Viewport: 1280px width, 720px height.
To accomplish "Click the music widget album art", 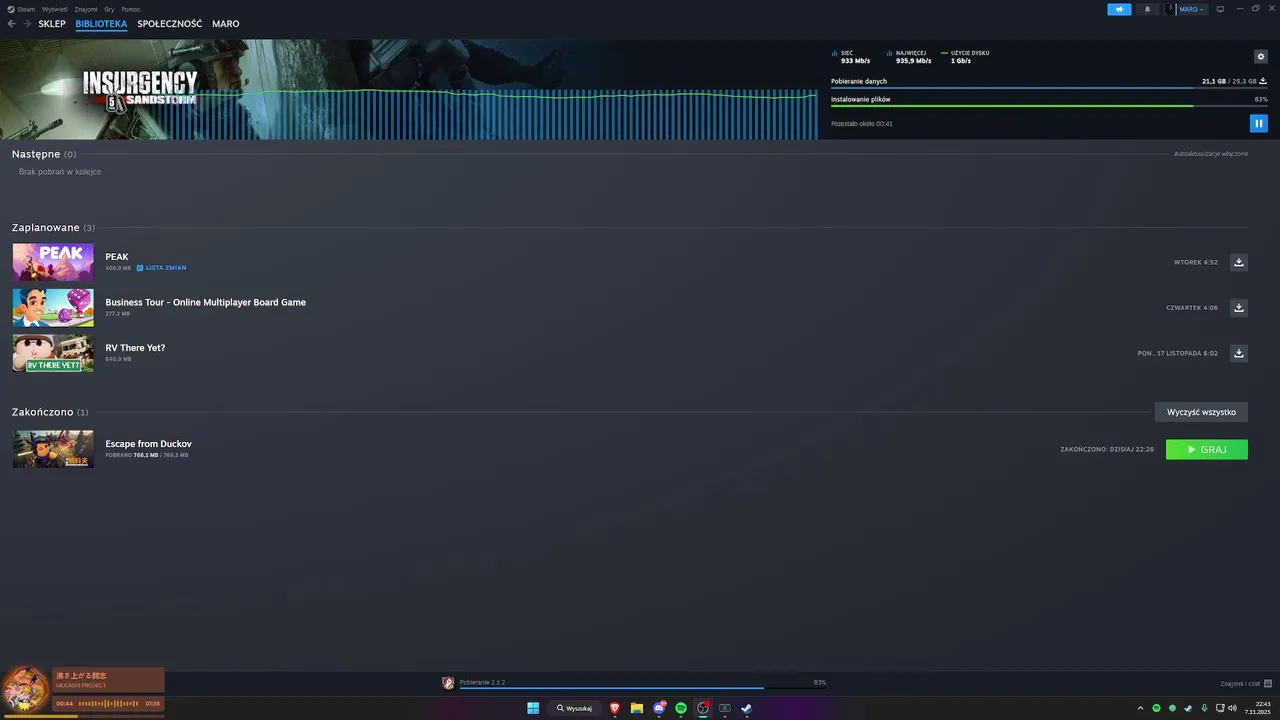I will [x=26, y=690].
